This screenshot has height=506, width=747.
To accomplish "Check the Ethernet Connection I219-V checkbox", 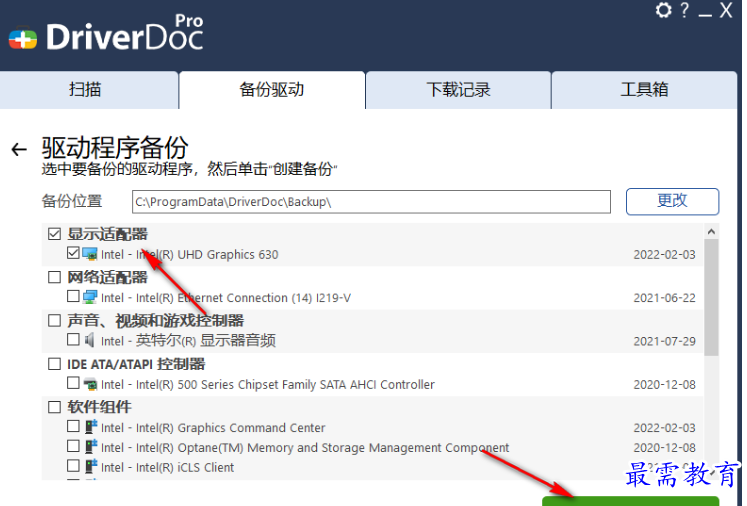I will click(x=73, y=296).
